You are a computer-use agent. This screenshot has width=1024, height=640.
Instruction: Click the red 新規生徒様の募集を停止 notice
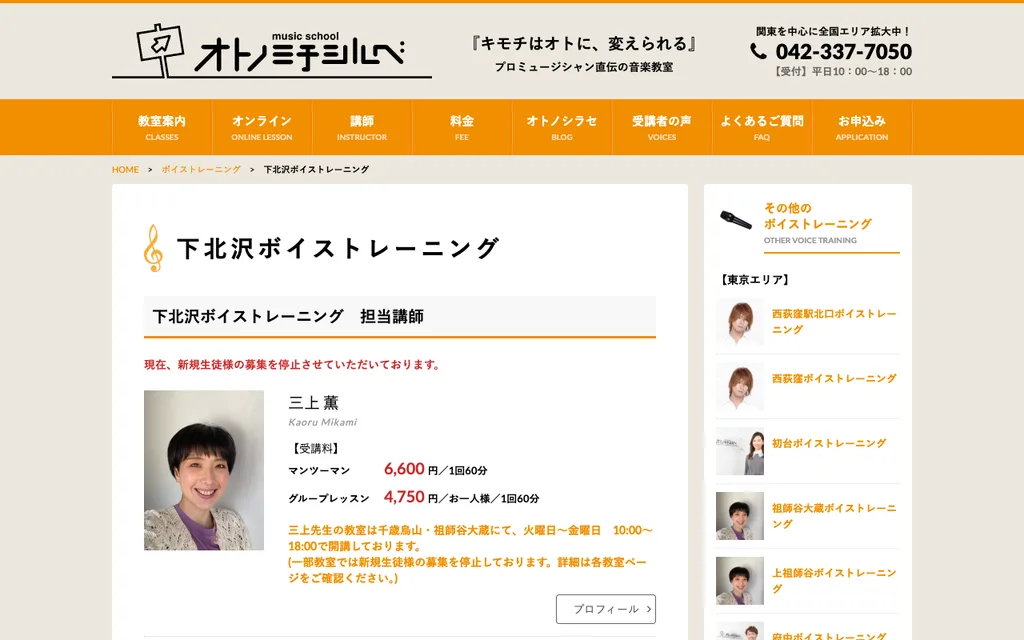point(293,364)
